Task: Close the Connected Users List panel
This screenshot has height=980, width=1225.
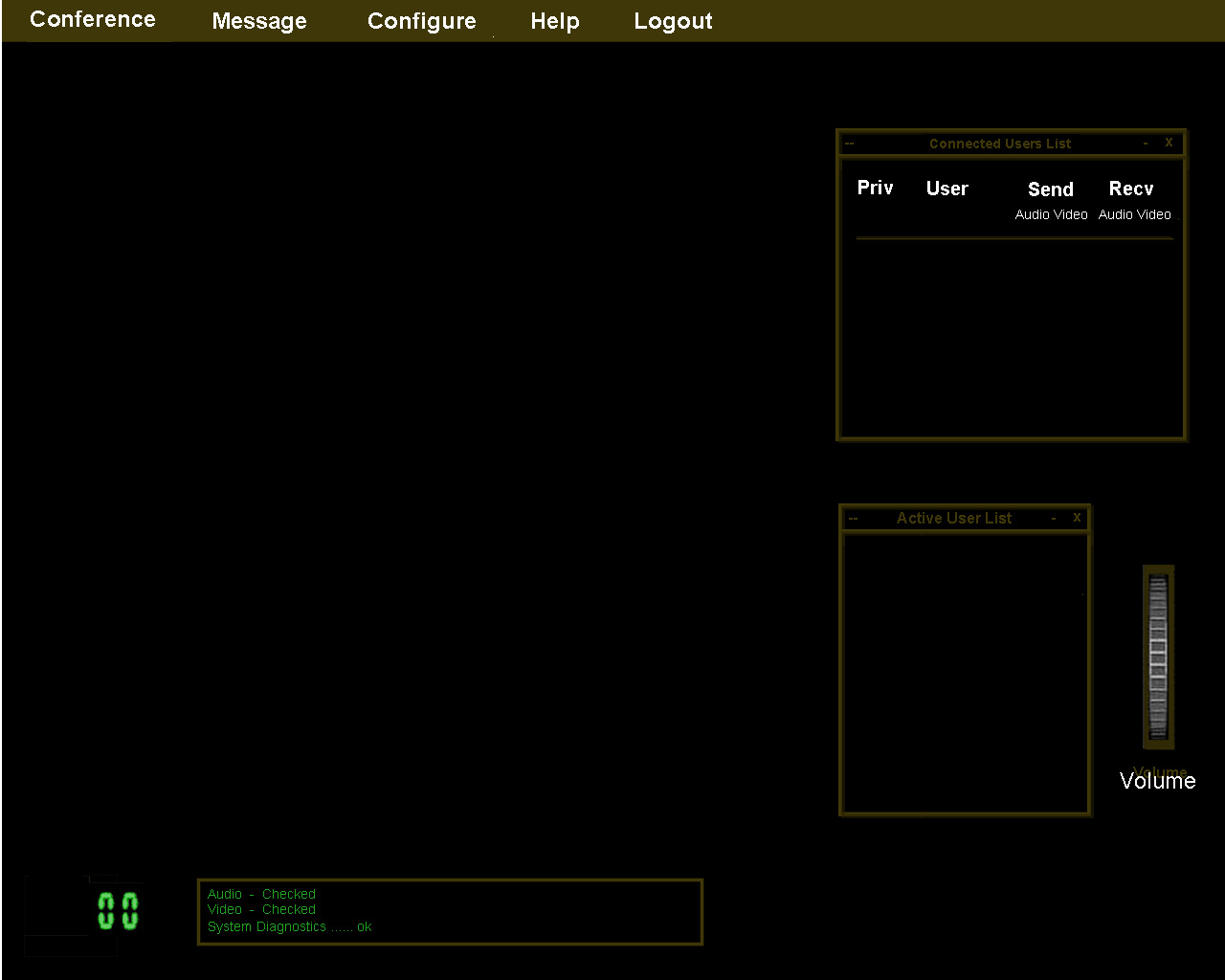Action: pyautogui.click(x=1169, y=143)
